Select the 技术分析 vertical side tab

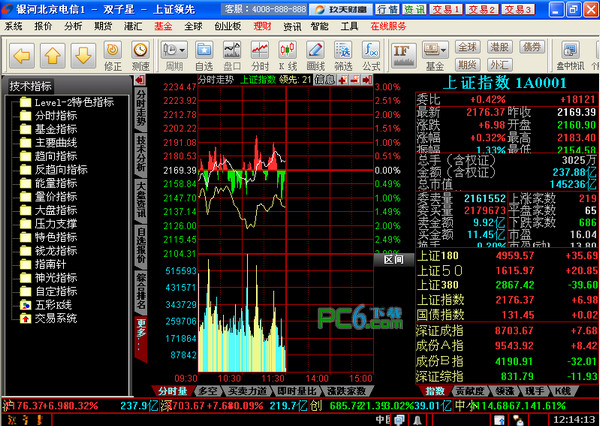tap(141, 153)
